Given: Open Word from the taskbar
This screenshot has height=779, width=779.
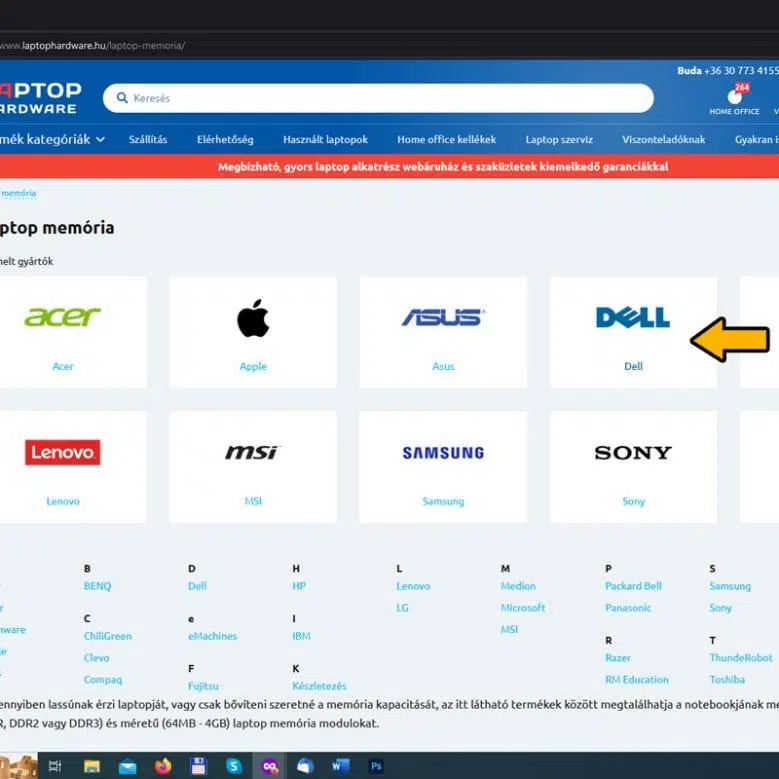Looking at the screenshot, I should [x=341, y=766].
